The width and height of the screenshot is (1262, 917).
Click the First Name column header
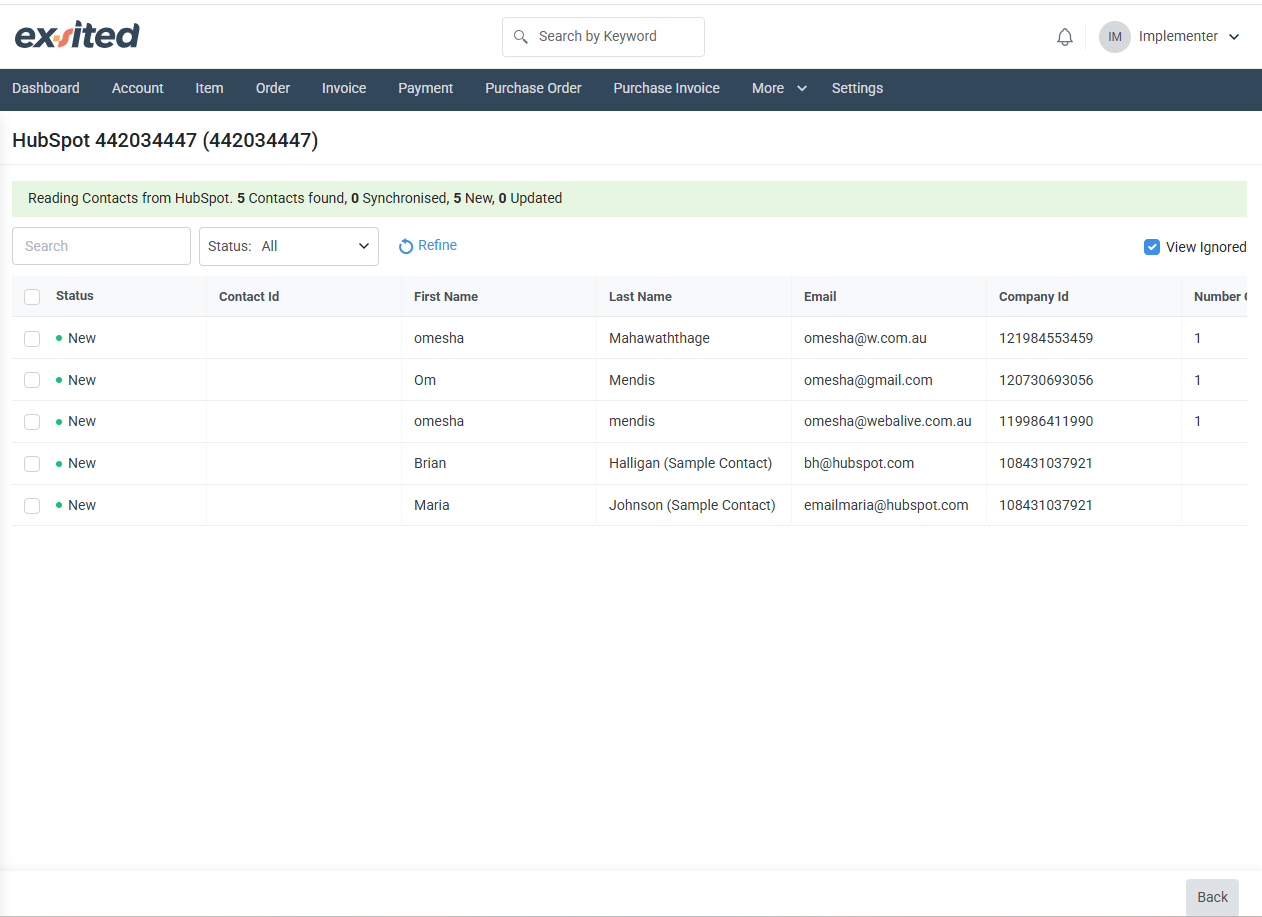coord(446,297)
